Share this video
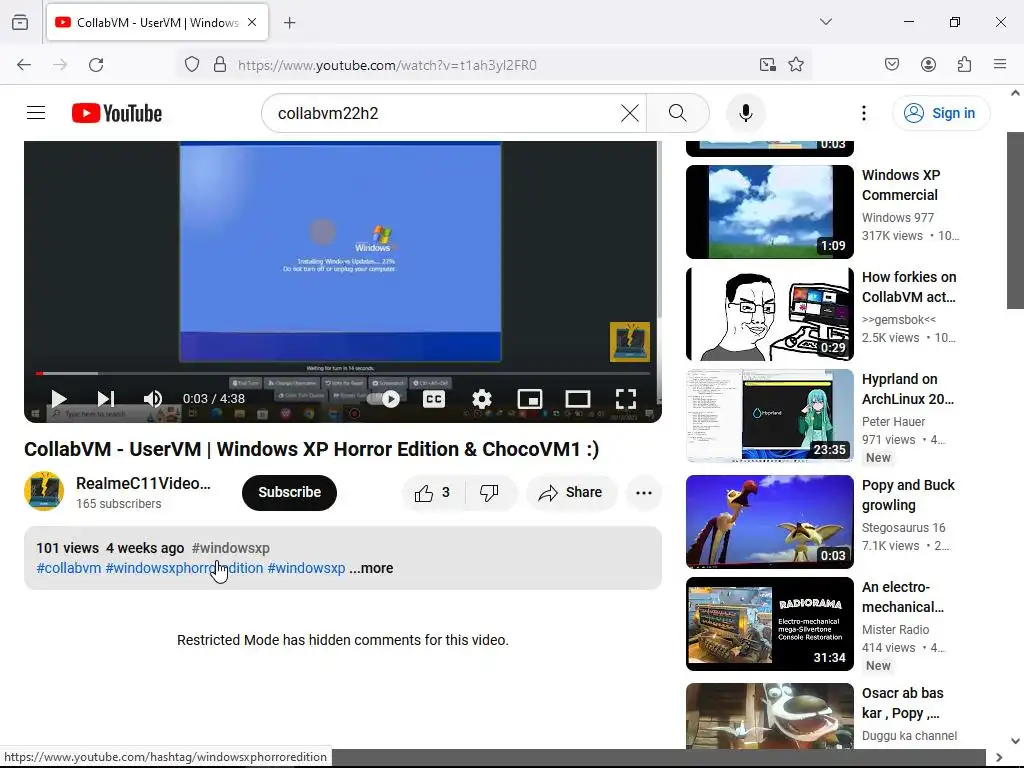This screenshot has height=768, width=1024. pos(571,492)
